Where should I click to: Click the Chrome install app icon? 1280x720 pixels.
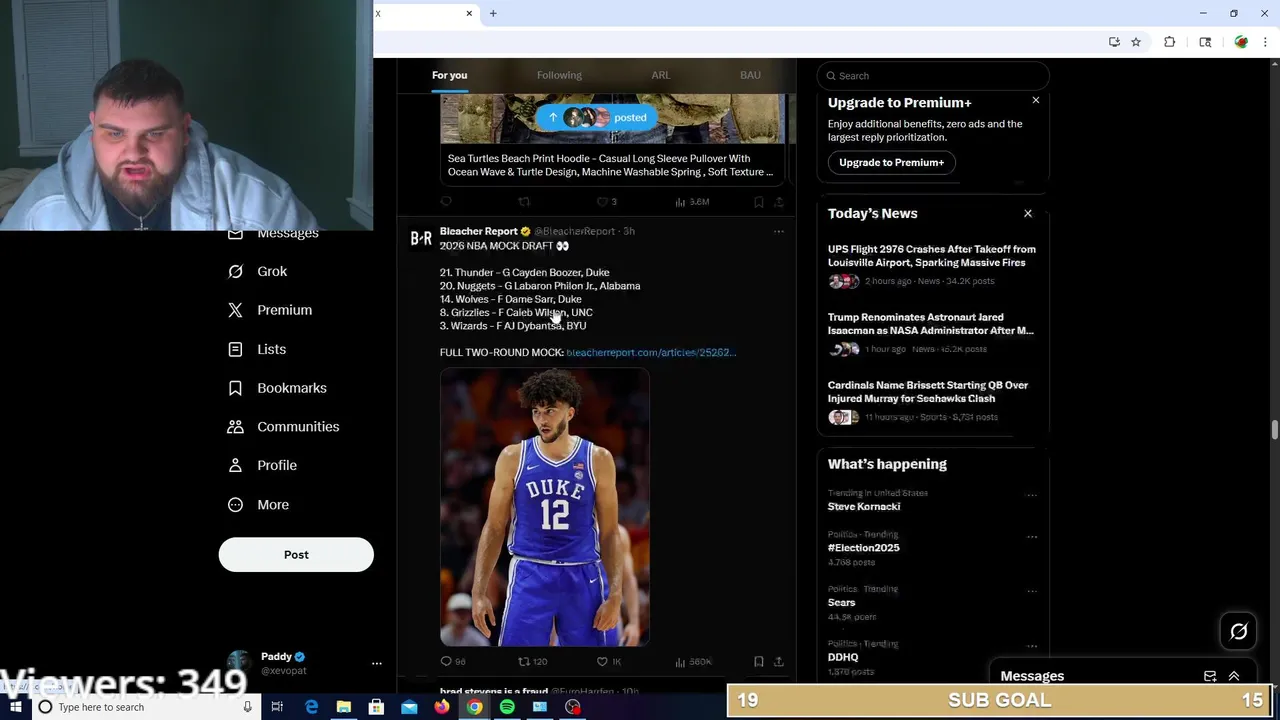coord(1114,42)
